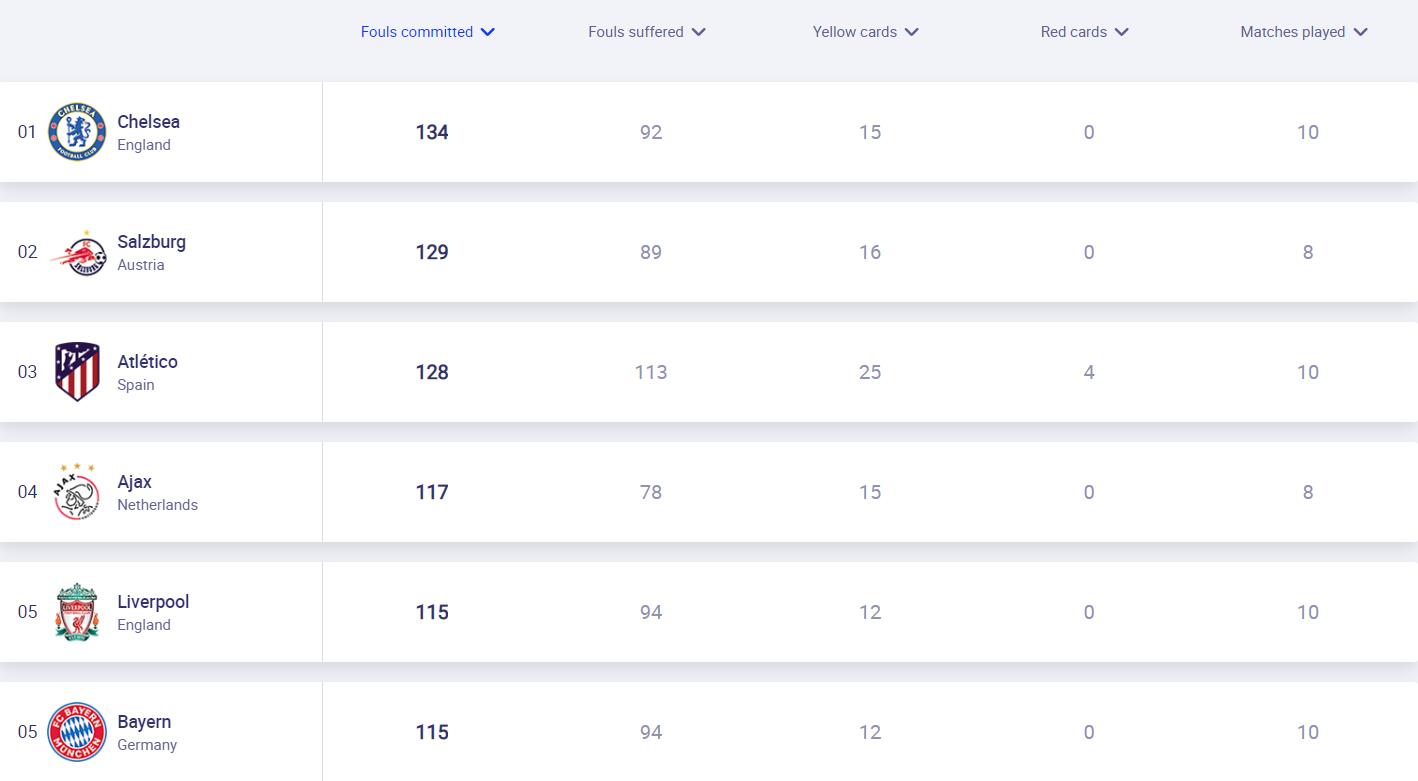Select Chelsea's 134 fouls committed value
The image size is (1418, 781).
point(432,132)
